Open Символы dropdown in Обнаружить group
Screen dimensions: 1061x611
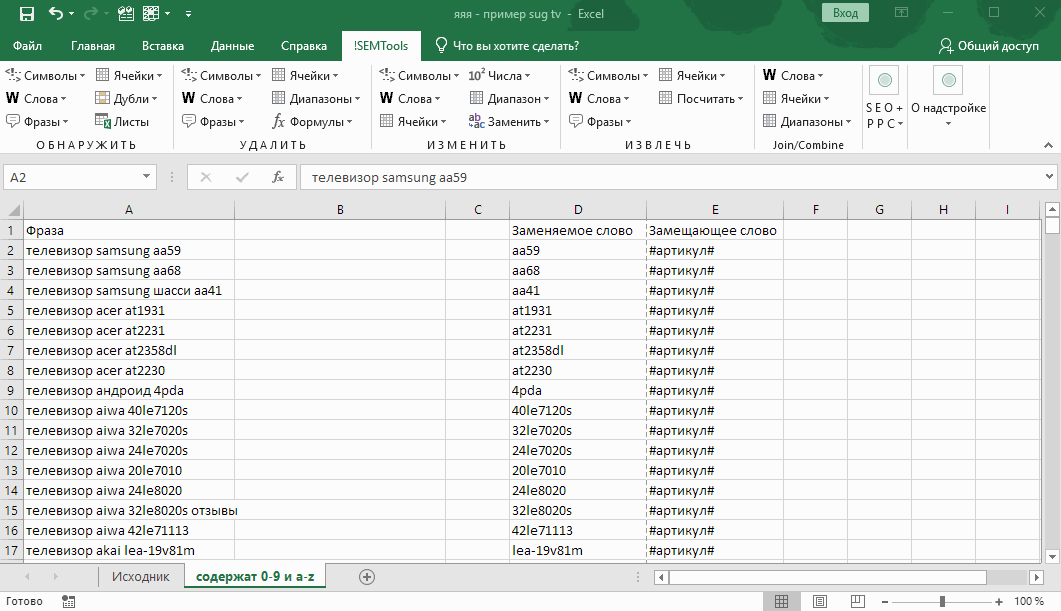coord(45,76)
